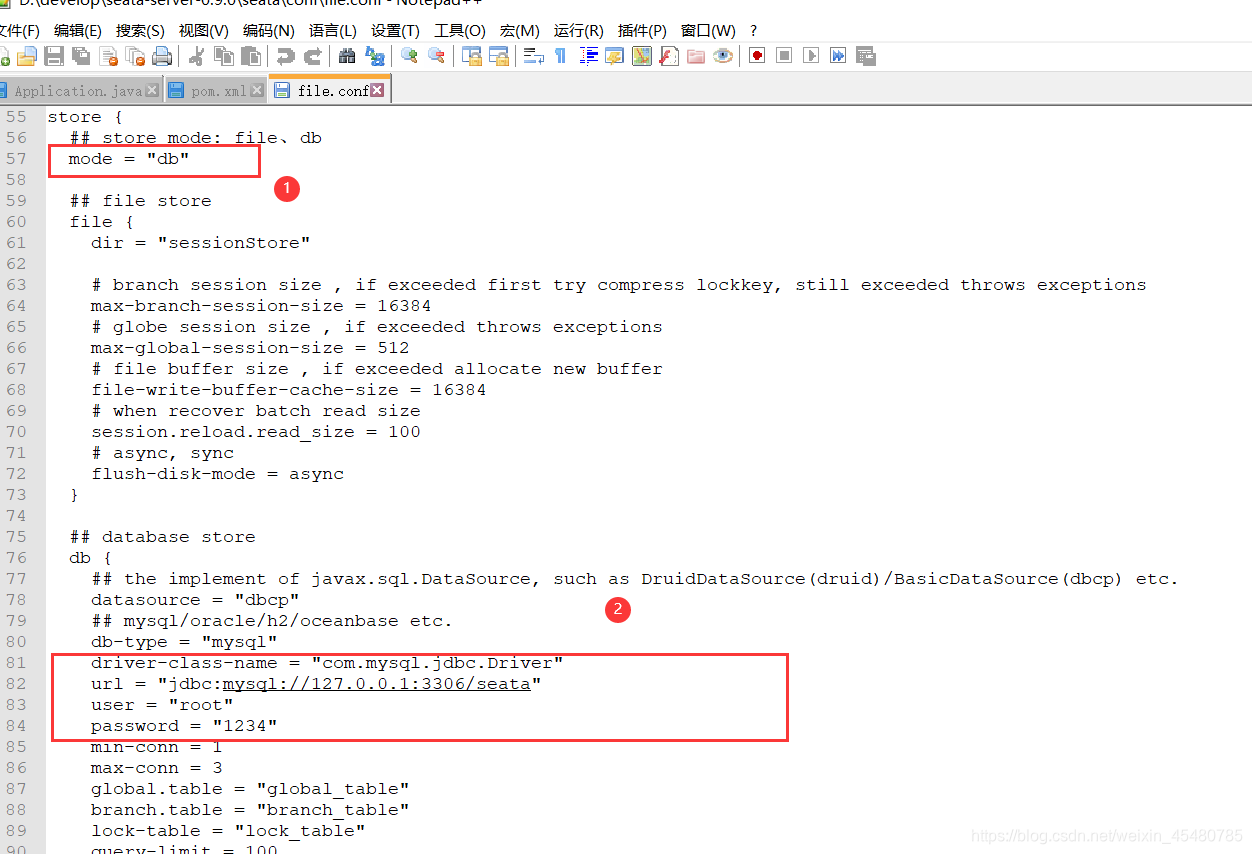Save the current recorded macro
The width and height of the screenshot is (1252, 854).
[x=865, y=56]
